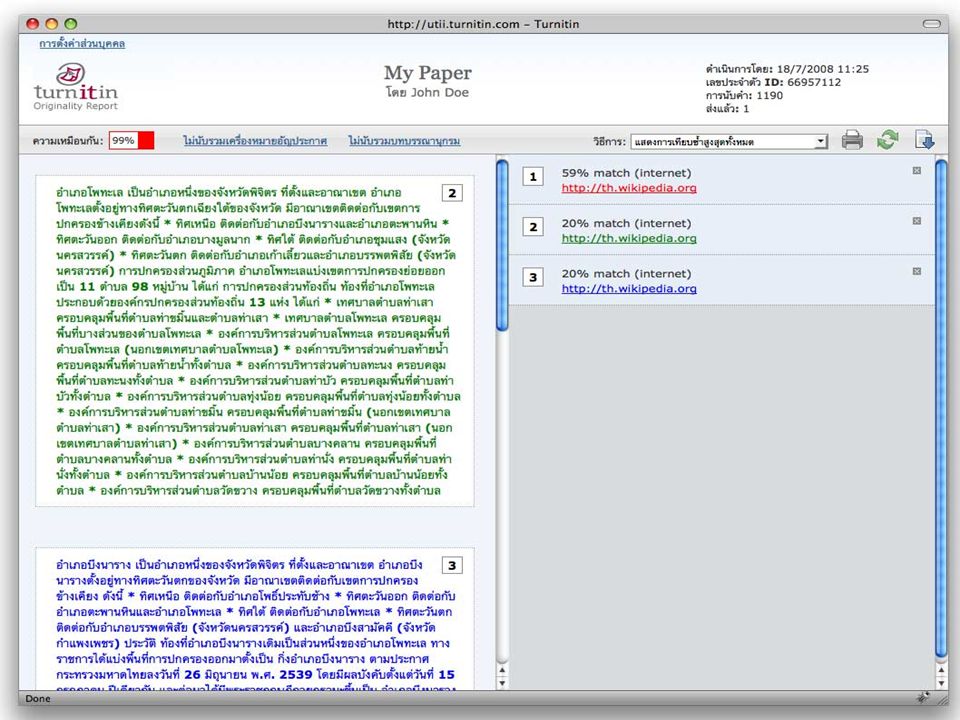Click the source number 3 box in matches list

[533, 277]
